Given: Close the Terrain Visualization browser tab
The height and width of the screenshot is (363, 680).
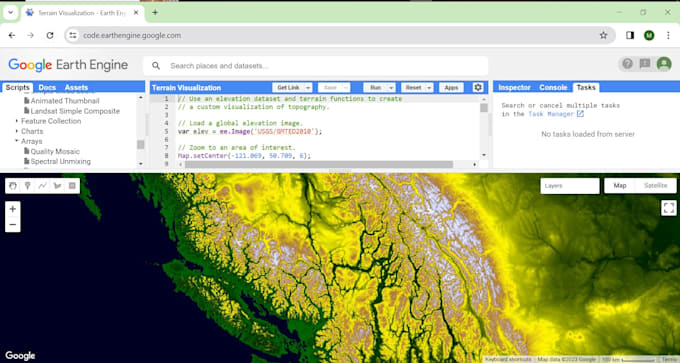Looking at the screenshot, I should pyautogui.click(x=136, y=13).
